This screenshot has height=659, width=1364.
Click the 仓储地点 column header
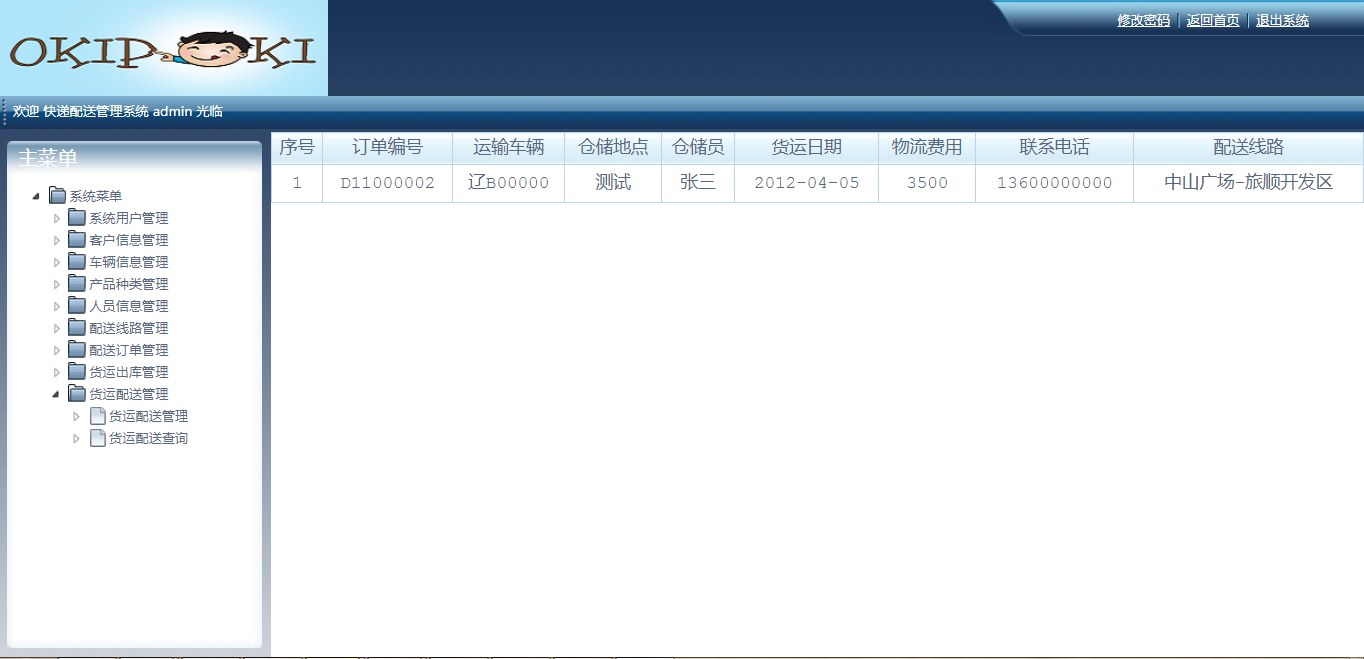tap(613, 147)
